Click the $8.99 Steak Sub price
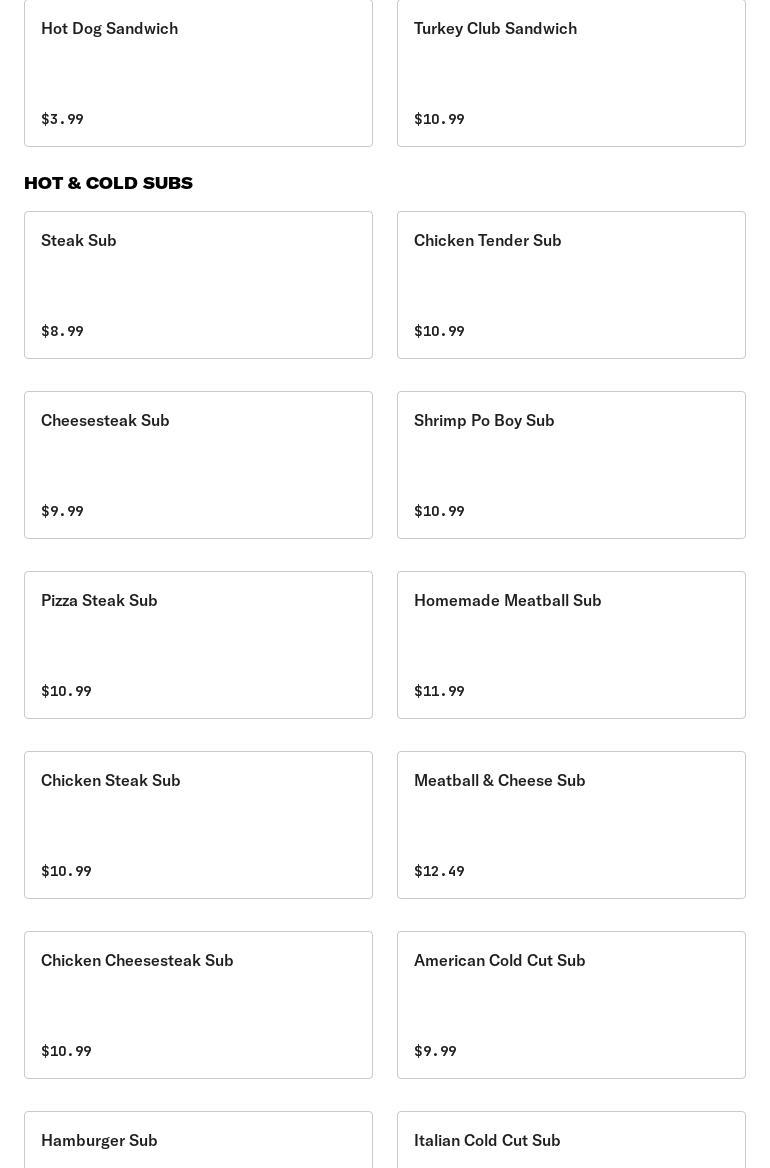 pyautogui.click(x=62, y=331)
